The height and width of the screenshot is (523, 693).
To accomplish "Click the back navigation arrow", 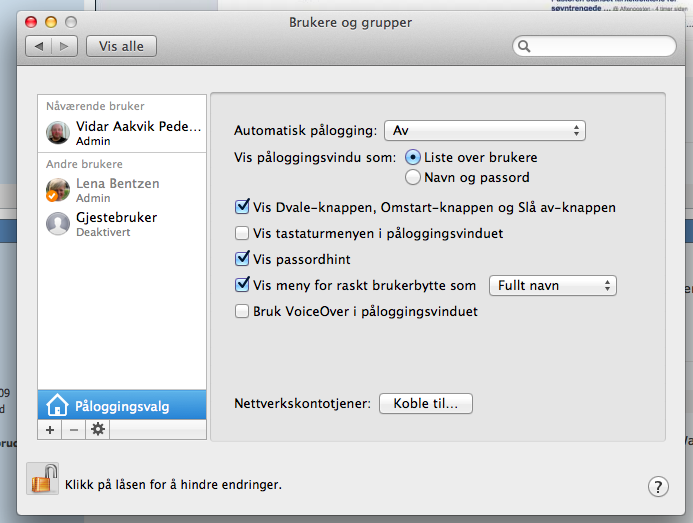I will click(39, 46).
